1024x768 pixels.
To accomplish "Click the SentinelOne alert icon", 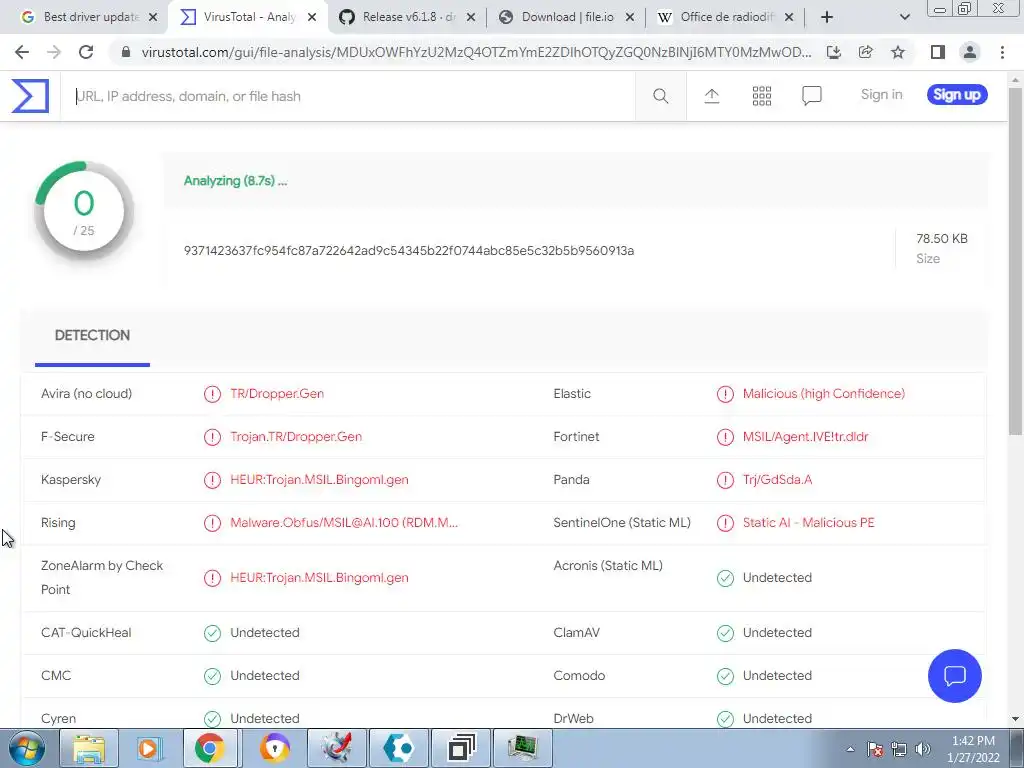I will [725, 523].
